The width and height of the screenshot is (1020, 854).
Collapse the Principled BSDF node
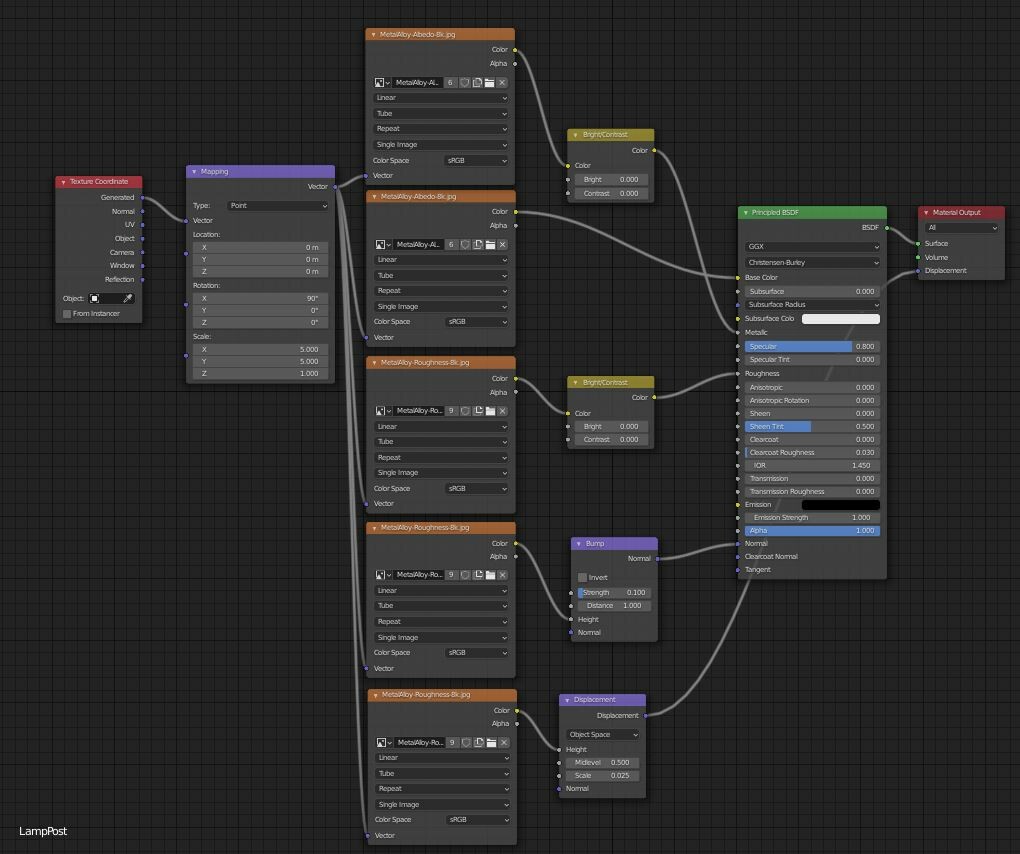click(x=745, y=213)
